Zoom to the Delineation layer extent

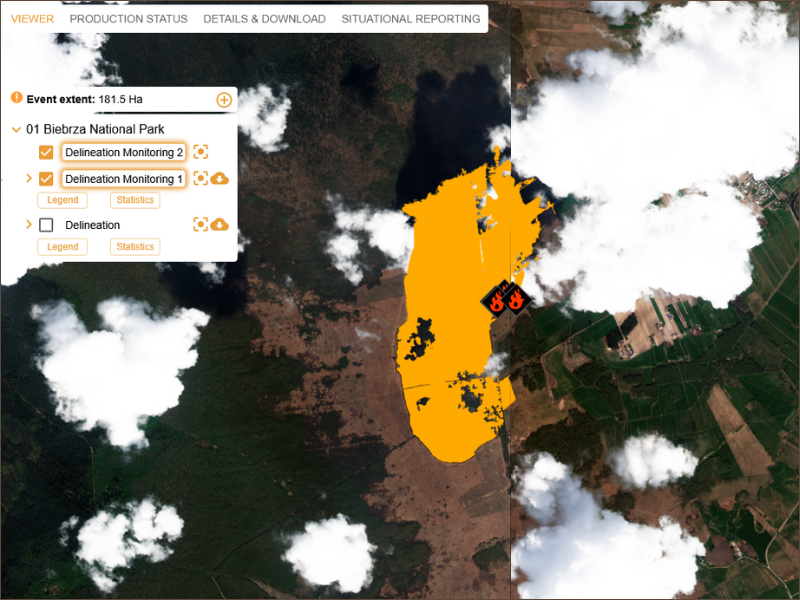tap(201, 224)
